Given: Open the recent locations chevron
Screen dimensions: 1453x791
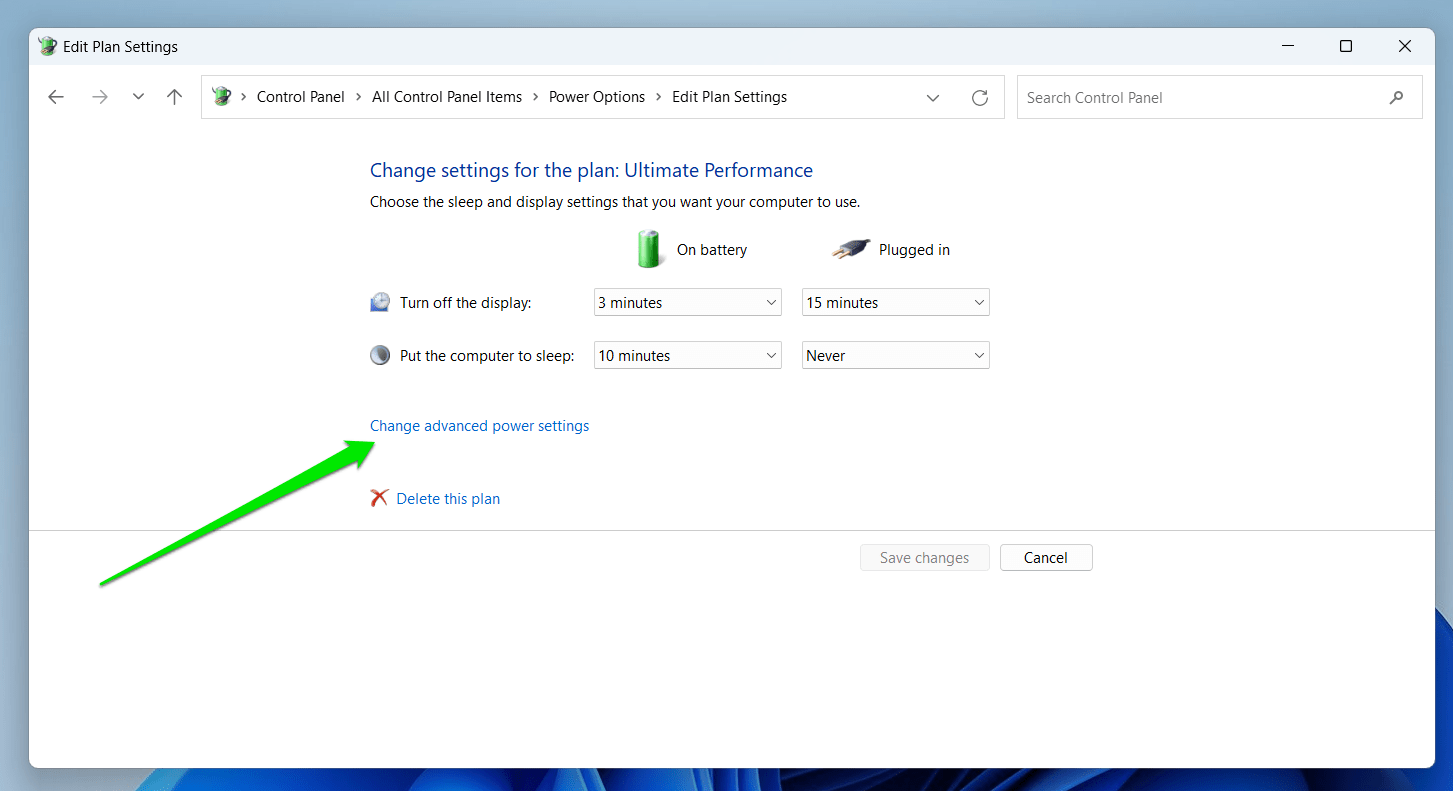Looking at the screenshot, I should pyautogui.click(x=138, y=97).
